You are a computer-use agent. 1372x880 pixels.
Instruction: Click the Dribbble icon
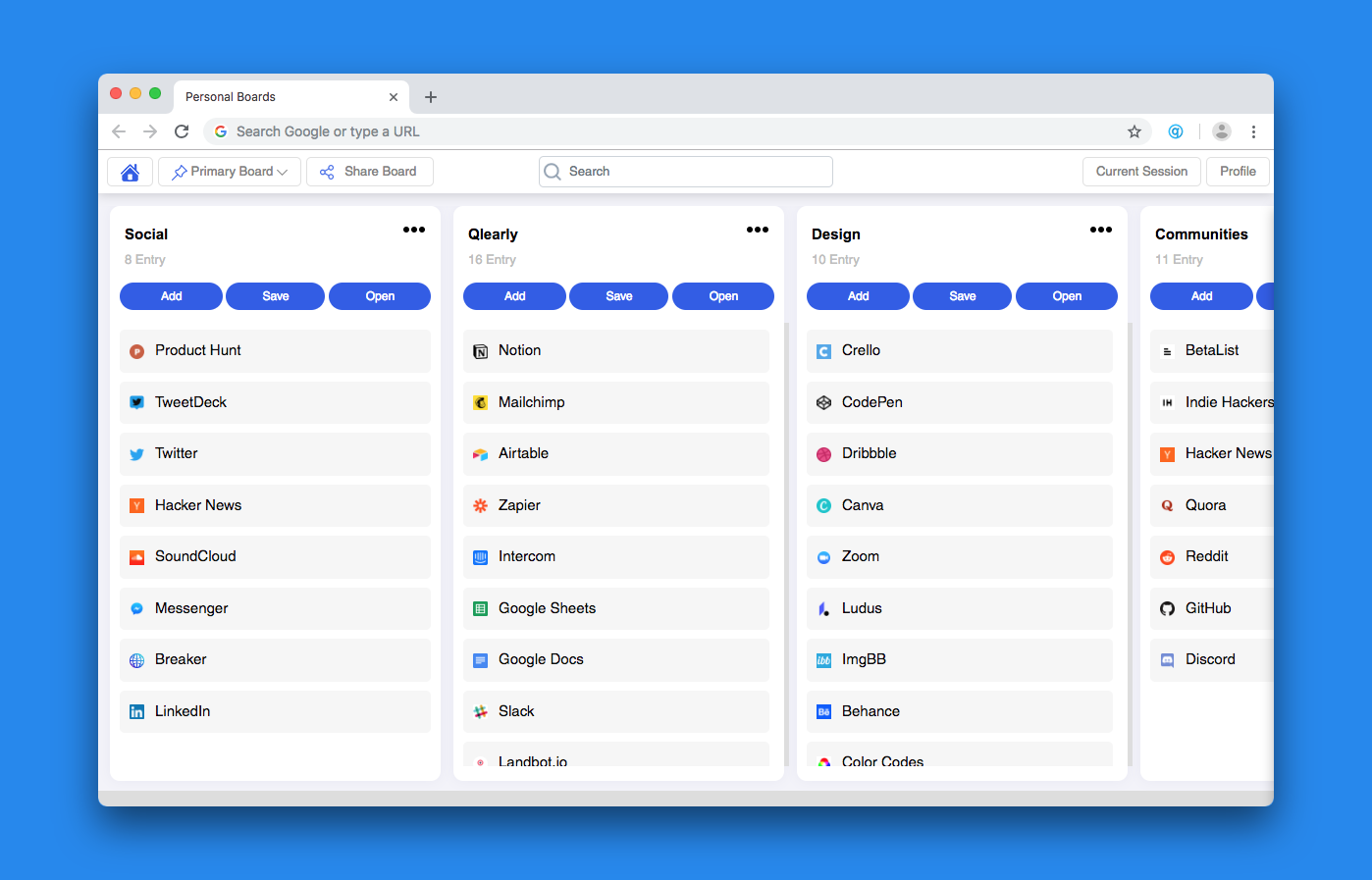(824, 454)
